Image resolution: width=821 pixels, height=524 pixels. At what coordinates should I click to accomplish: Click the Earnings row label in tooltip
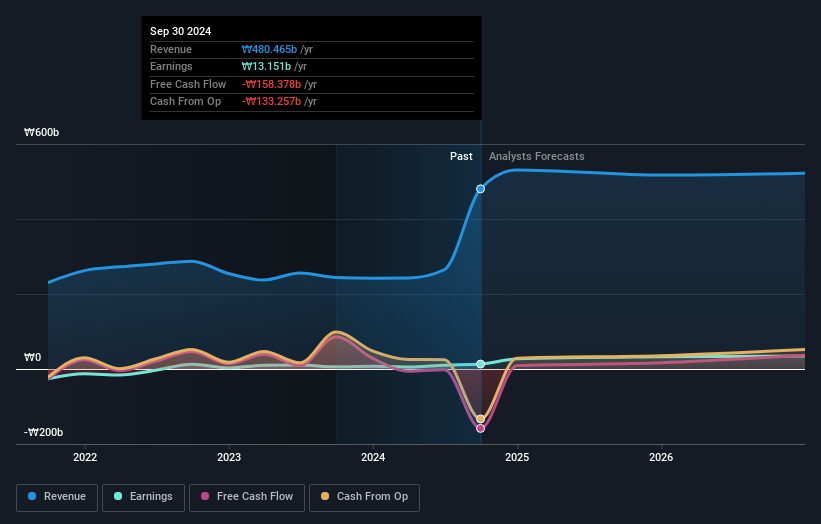click(171, 66)
